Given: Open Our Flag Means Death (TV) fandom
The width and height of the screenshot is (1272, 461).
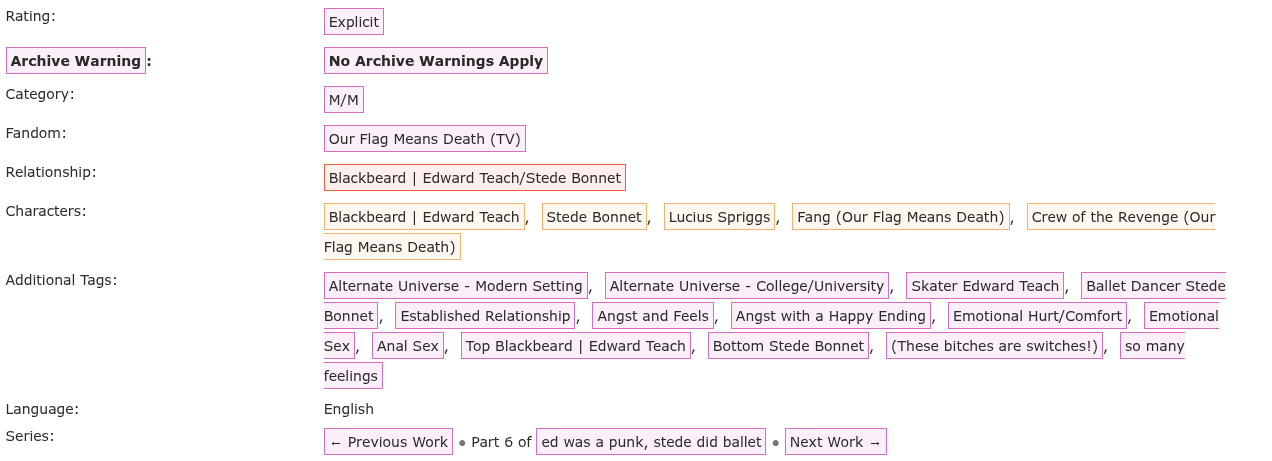Looking at the screenshot, I should (425, 139).
